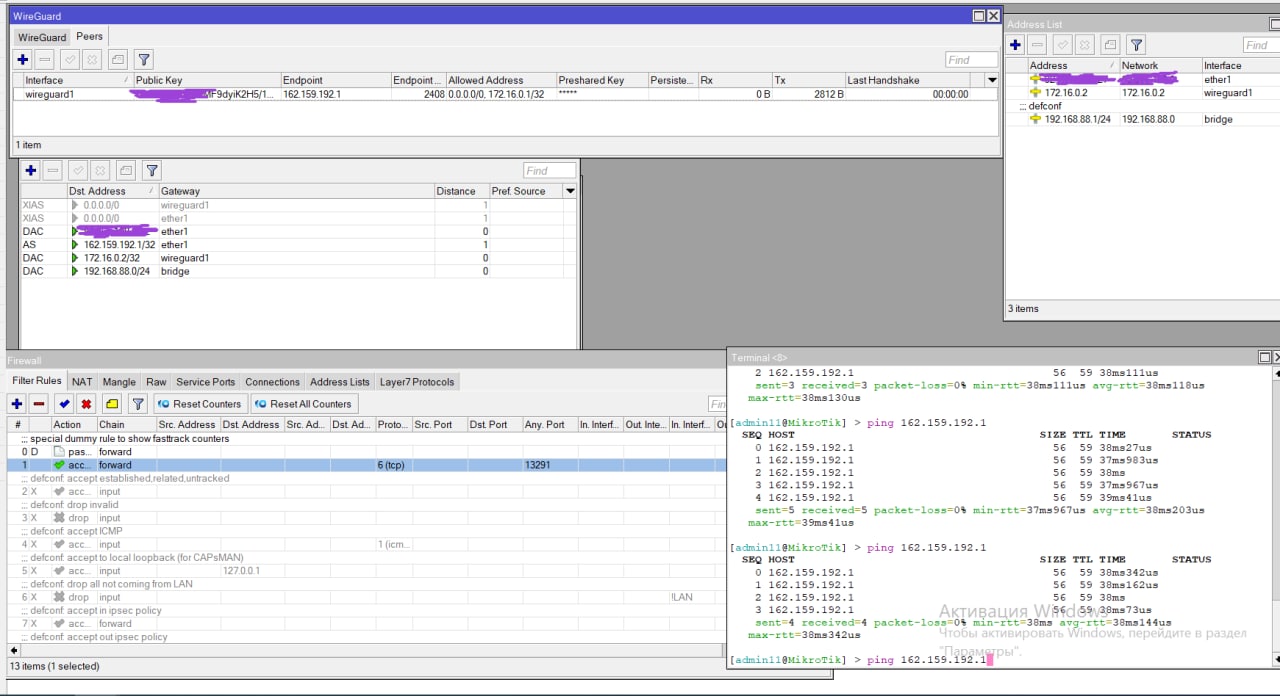This screenshot has height=696, width=1280.
Task: Click comment icon in Address List toolbar
Action: (x=1111, y=45)
